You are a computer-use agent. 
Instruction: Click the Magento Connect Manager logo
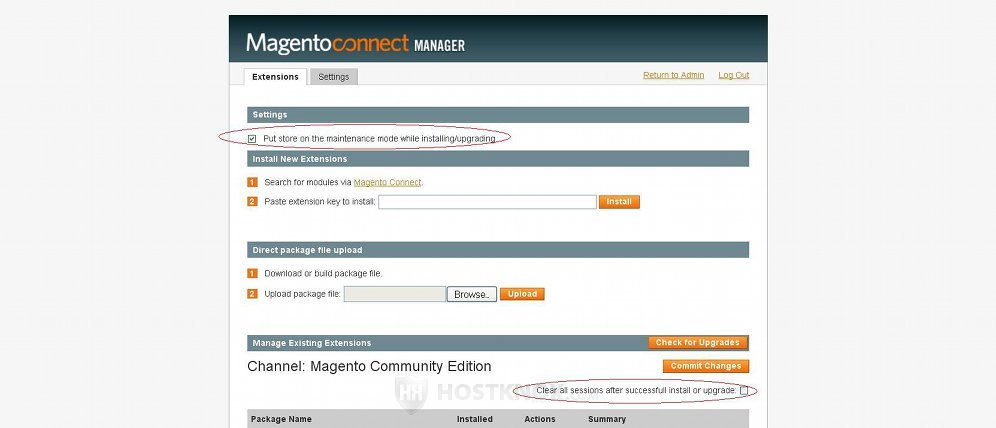356,44
